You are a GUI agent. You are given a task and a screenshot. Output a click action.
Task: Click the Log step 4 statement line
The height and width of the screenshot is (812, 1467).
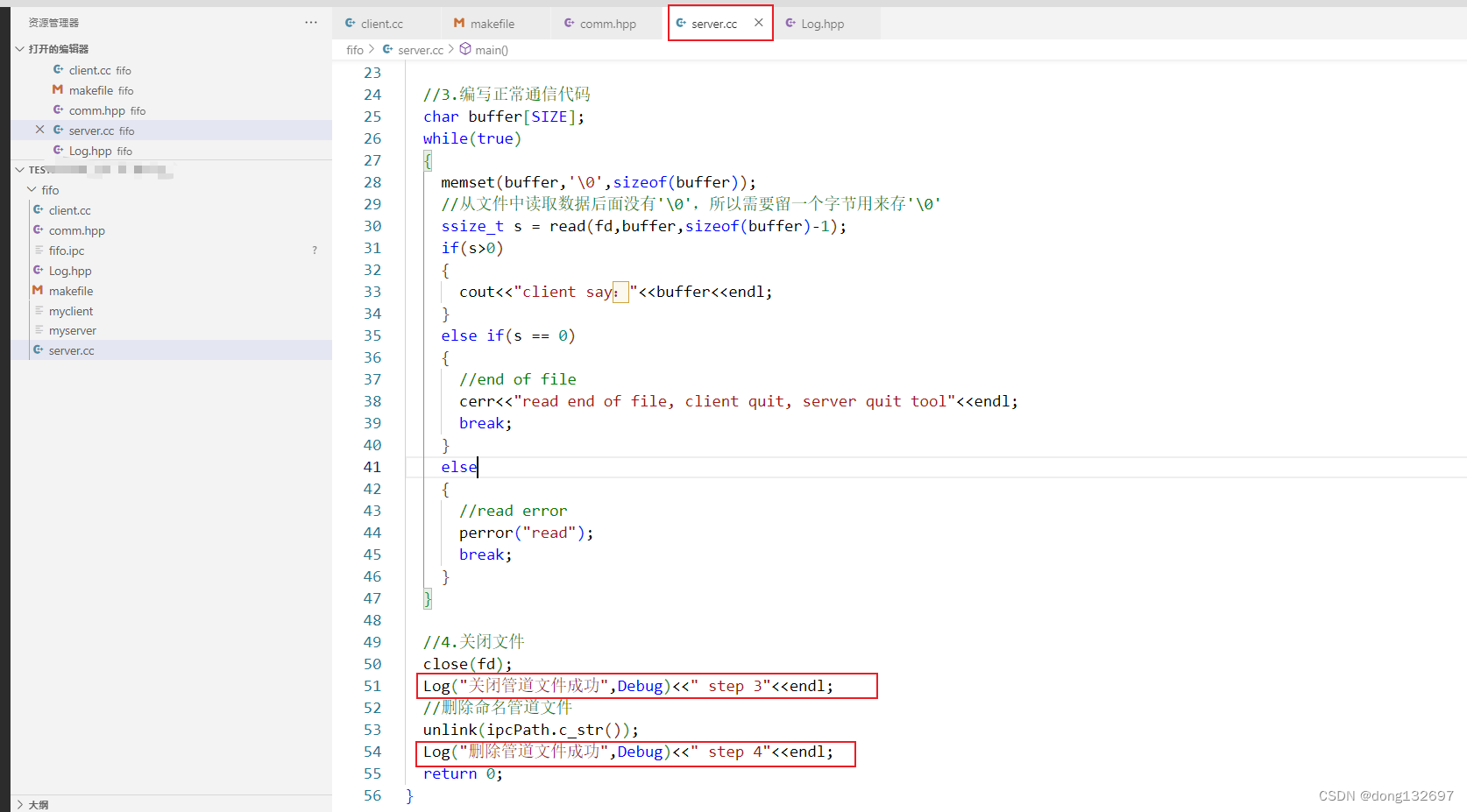(628, 752)
